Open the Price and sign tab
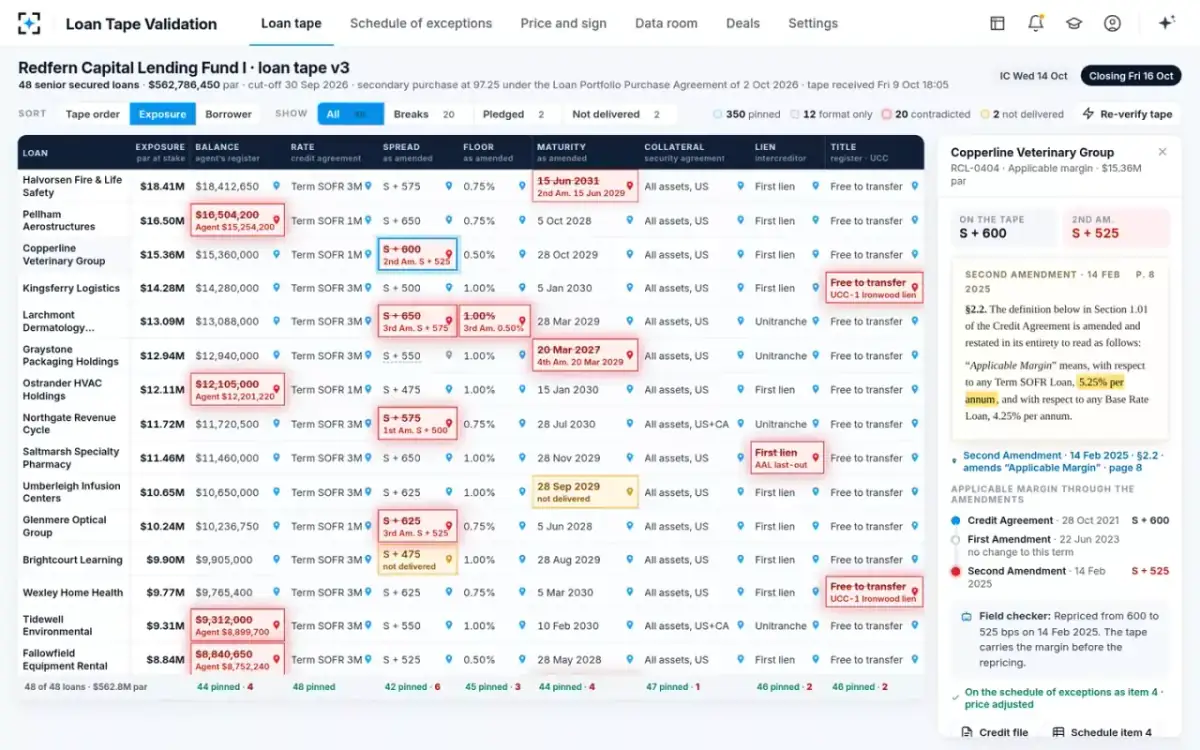1200x750 pixels. [x=564, y=23]
